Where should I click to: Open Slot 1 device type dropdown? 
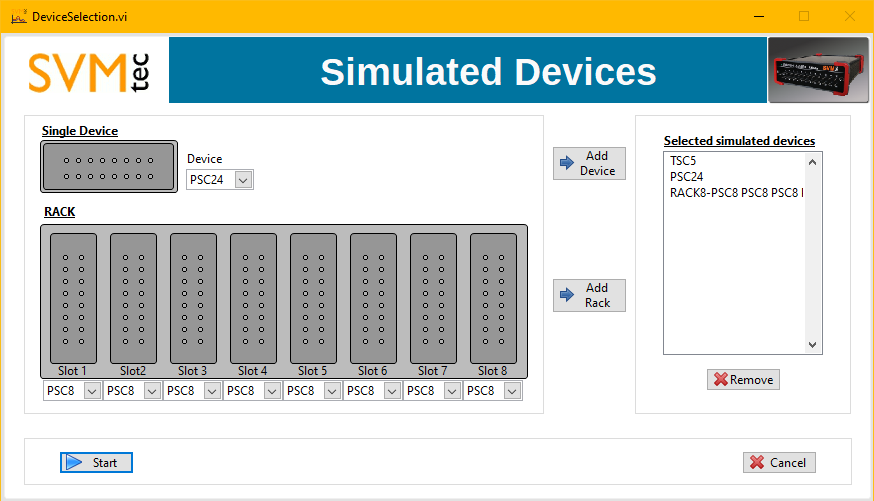(x=92, y=391)
